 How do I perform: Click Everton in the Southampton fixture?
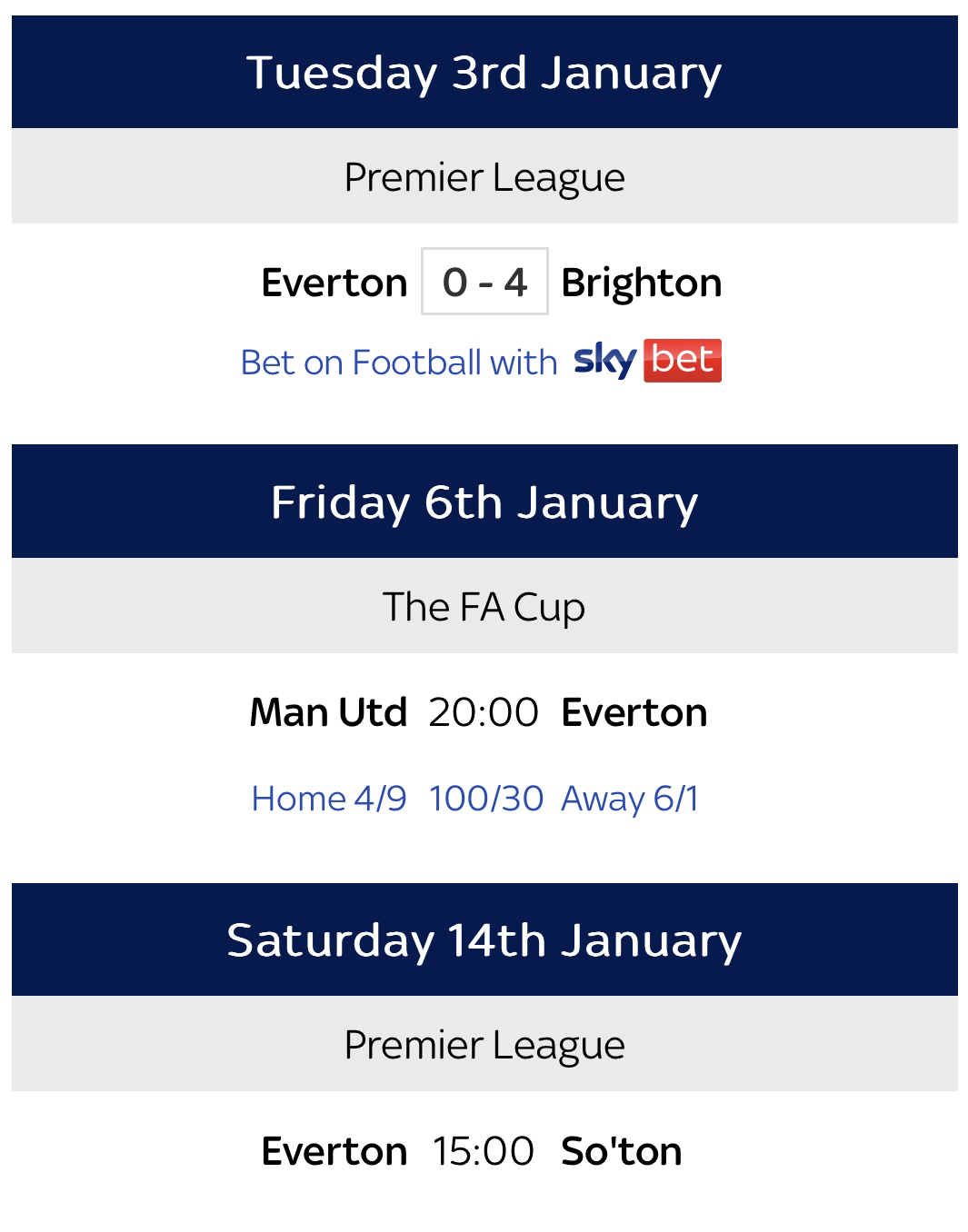click(x=334, y=1151)
